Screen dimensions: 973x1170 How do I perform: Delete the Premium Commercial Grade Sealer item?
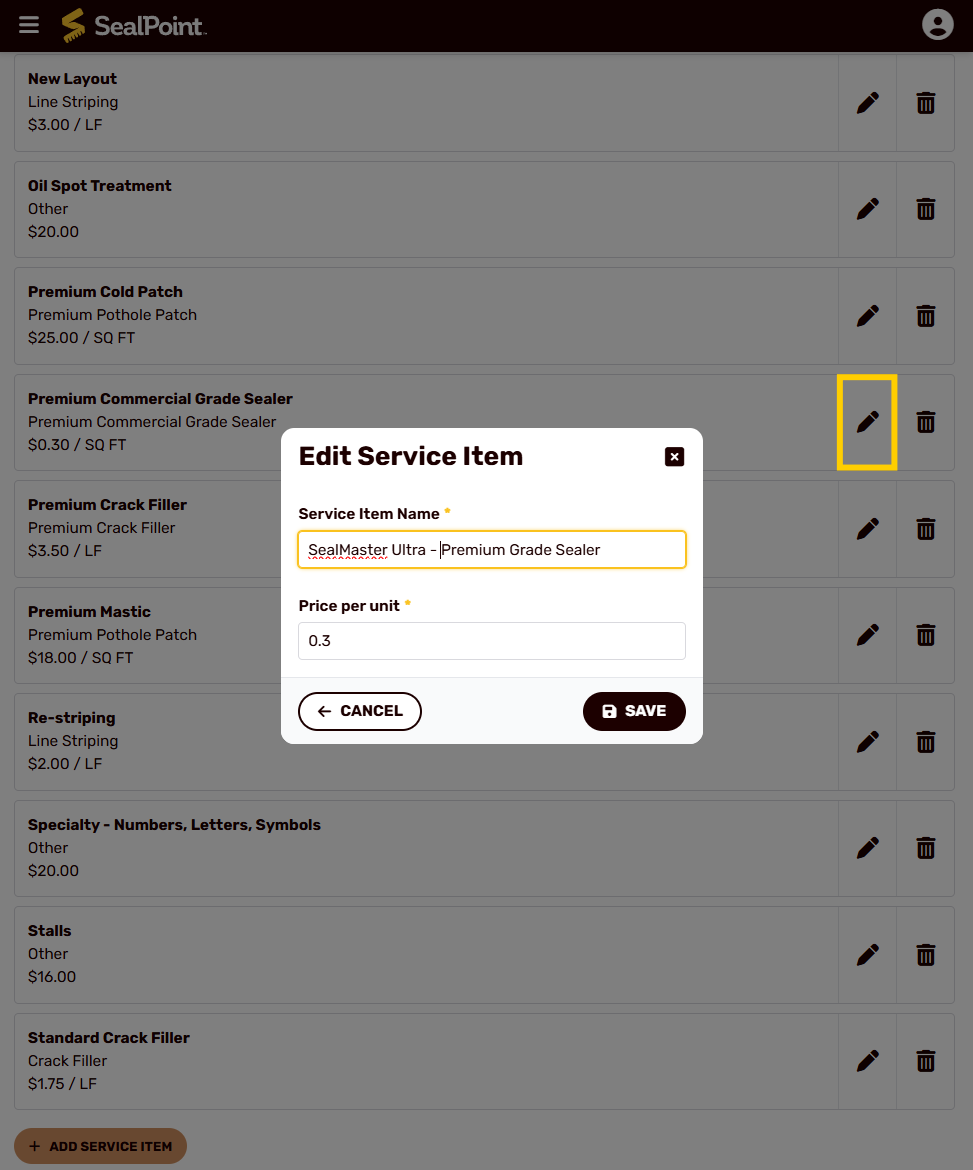925,422
